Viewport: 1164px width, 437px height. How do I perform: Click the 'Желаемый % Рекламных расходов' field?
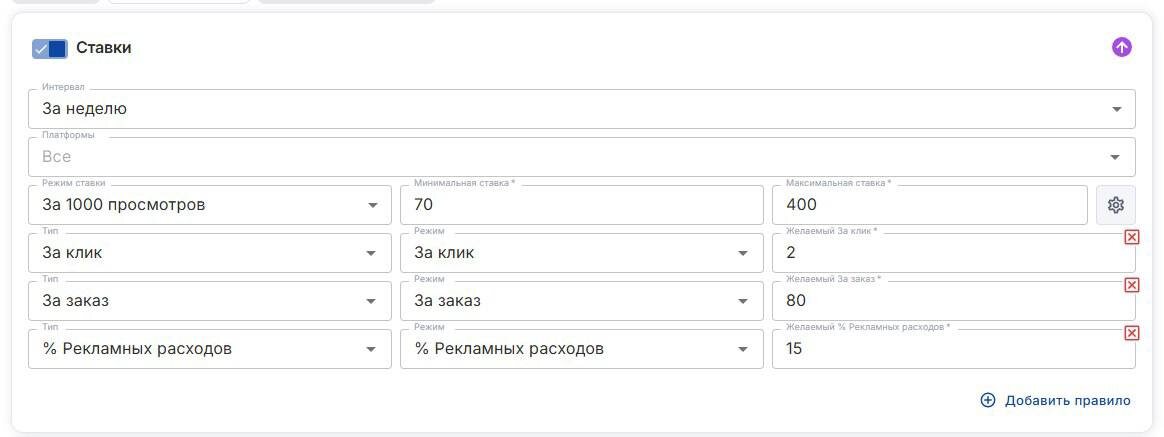(950, 349)
